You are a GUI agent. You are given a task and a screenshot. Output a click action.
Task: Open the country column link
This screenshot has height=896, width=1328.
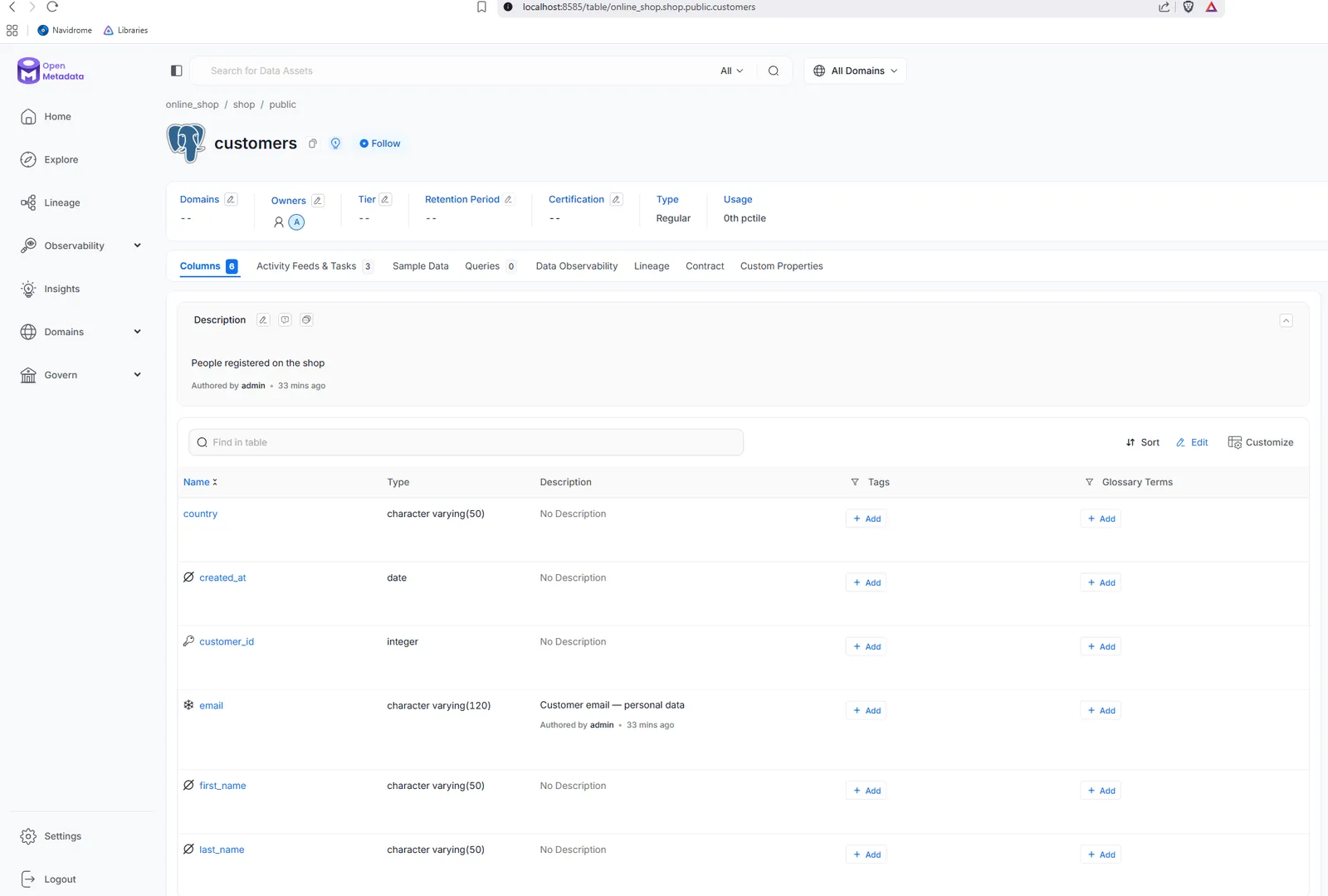[x=200, y=514]
